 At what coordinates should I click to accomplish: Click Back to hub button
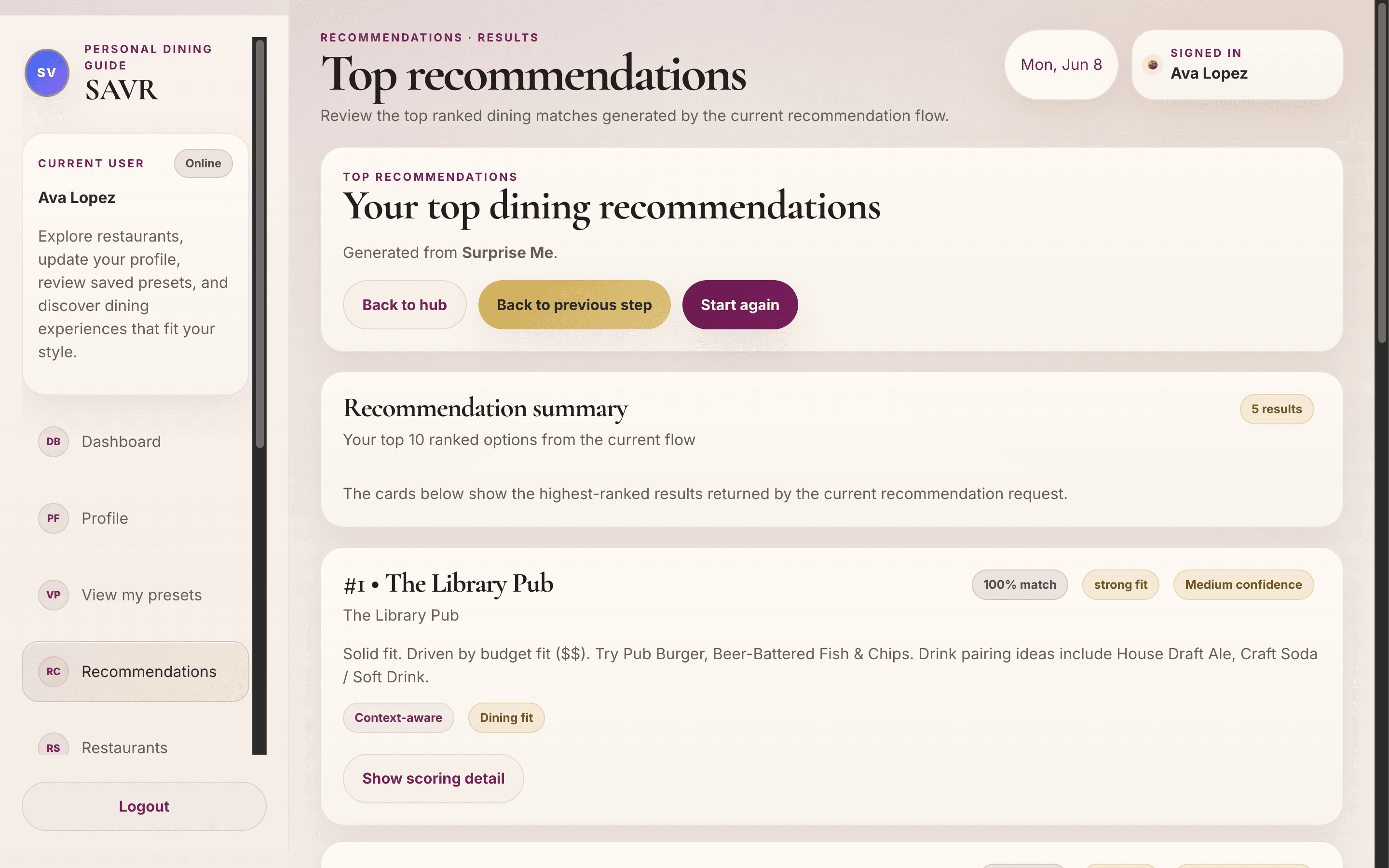pos(405,305)
